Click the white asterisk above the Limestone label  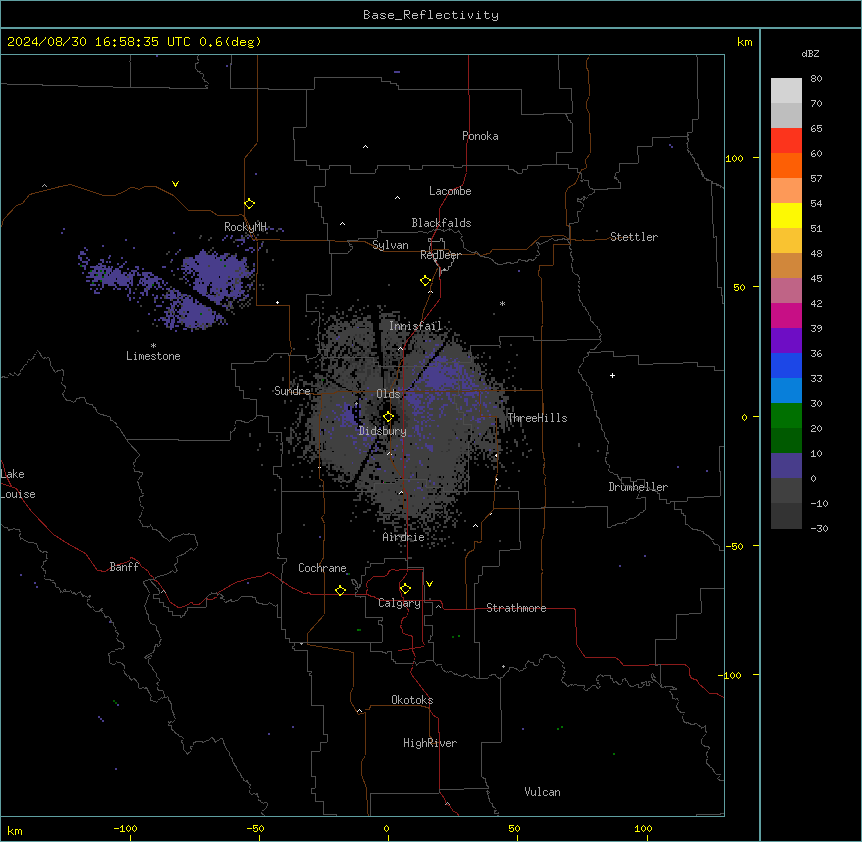(153, 346)
